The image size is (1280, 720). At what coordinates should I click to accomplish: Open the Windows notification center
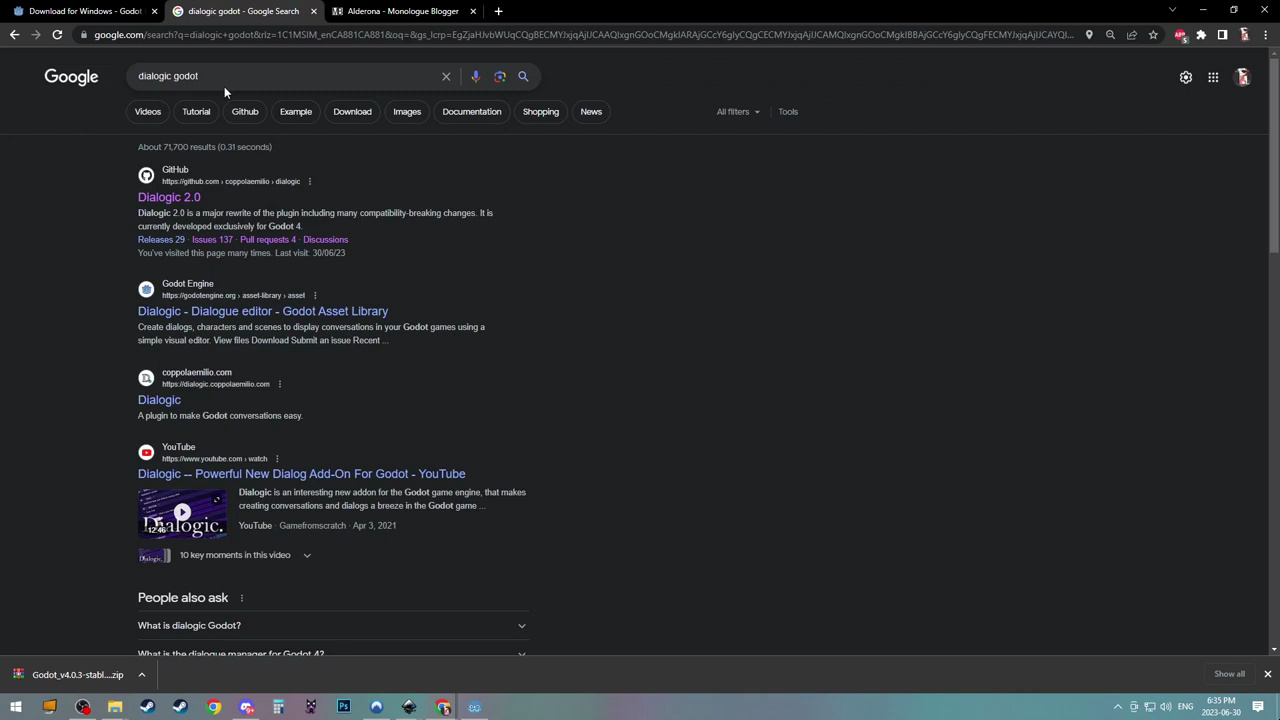click(x=1258, y=707)
